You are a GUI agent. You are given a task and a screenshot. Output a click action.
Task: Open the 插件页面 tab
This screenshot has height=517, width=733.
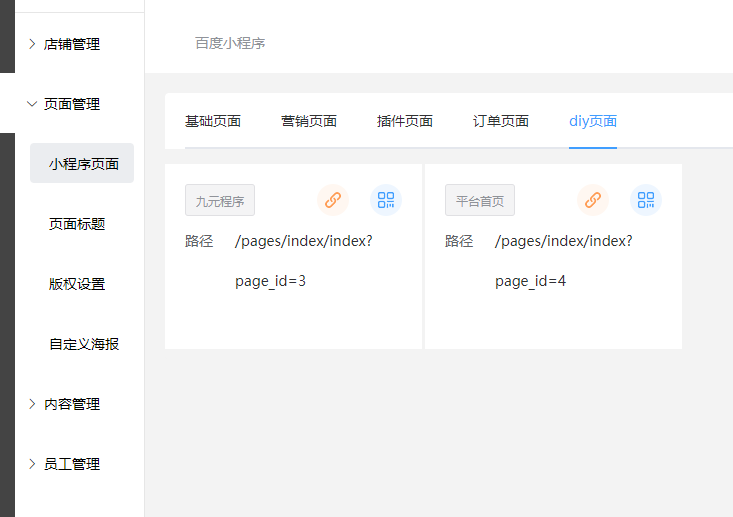click(x=405, y=122)
